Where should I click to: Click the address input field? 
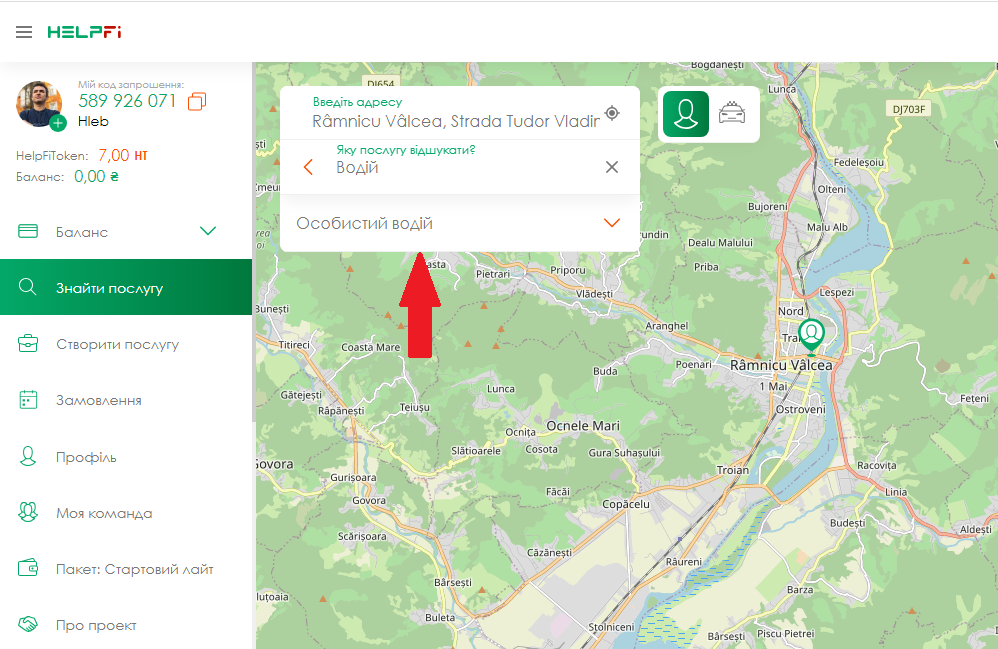pyautogui.click(x=455, y=121)
